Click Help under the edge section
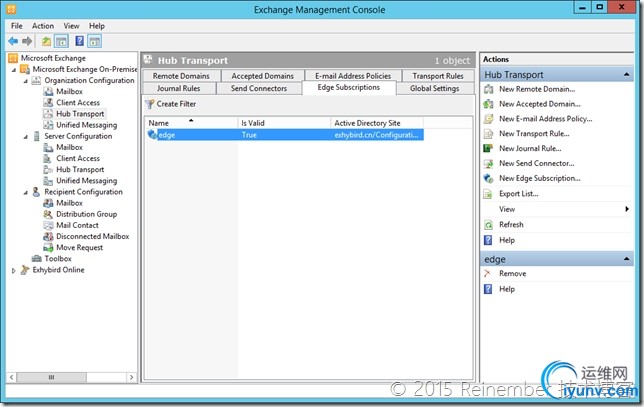 coord(507,289)
